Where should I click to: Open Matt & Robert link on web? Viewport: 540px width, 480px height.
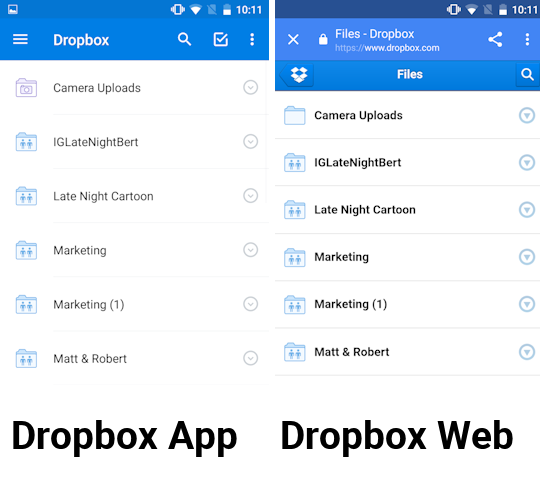coord(352,352)
